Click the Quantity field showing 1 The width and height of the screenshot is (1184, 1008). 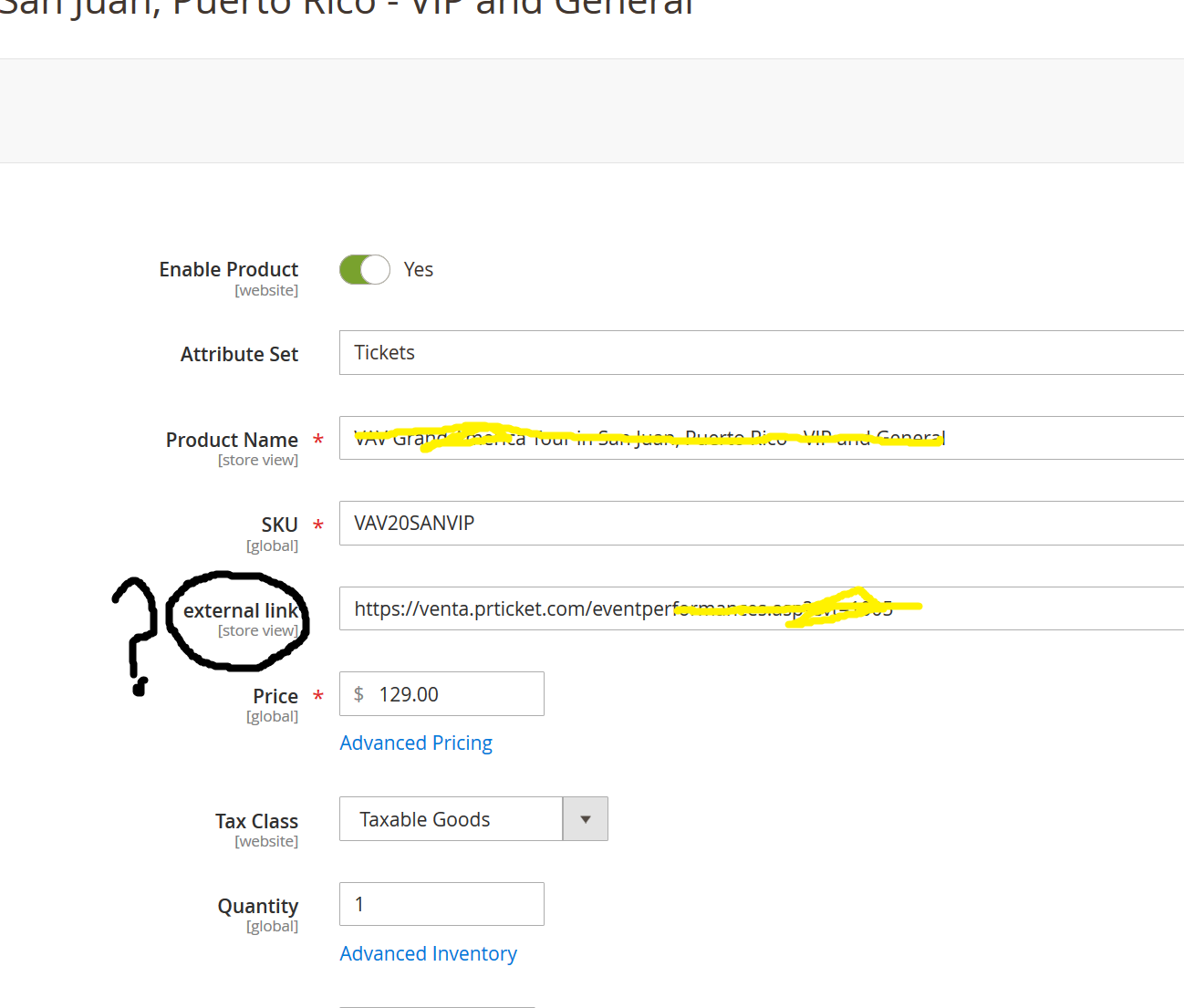441,904
